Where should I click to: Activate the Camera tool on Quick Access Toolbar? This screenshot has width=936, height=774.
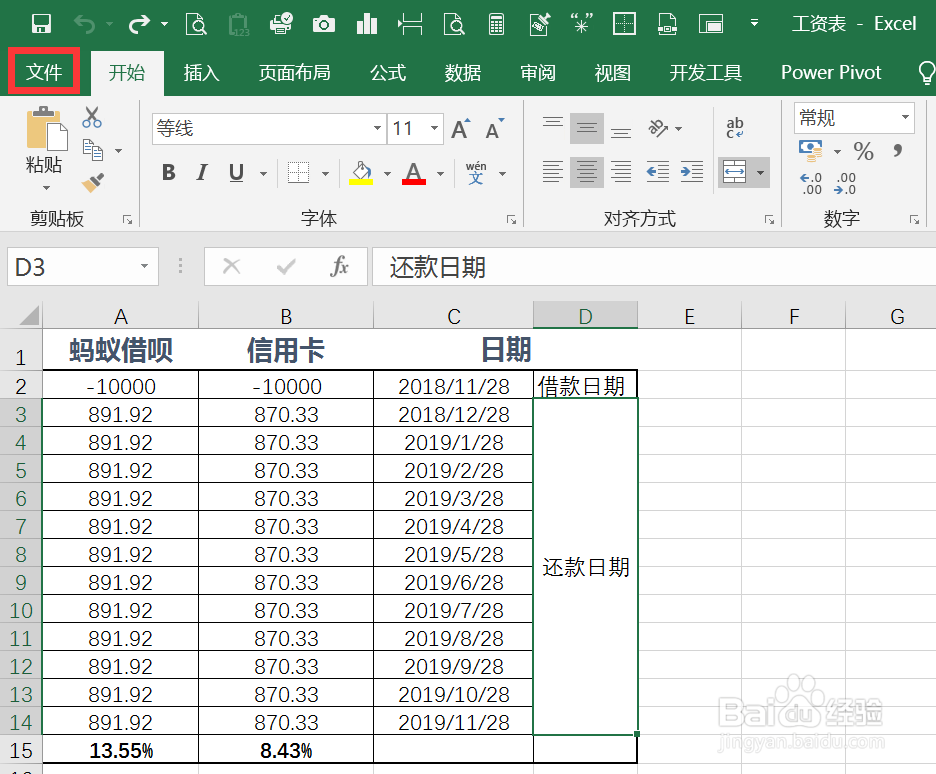point(323,22)
